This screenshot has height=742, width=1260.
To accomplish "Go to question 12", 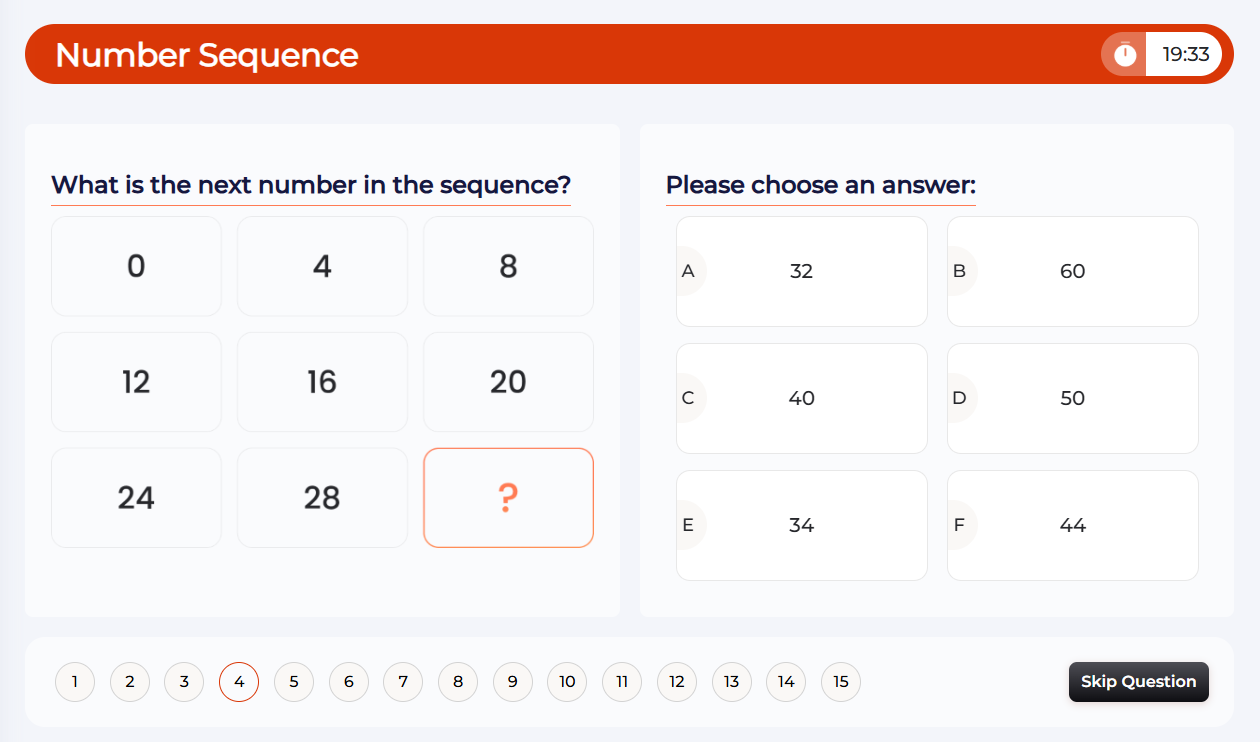I will [x=677, y=682].
